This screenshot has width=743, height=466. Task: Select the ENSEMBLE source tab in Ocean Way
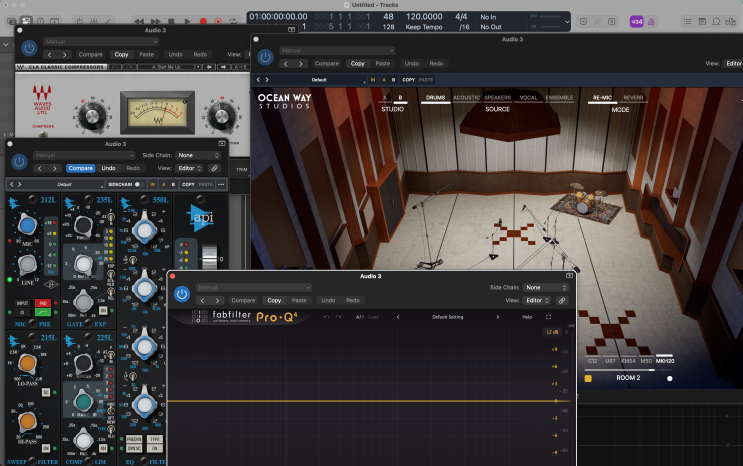point(559,98)
